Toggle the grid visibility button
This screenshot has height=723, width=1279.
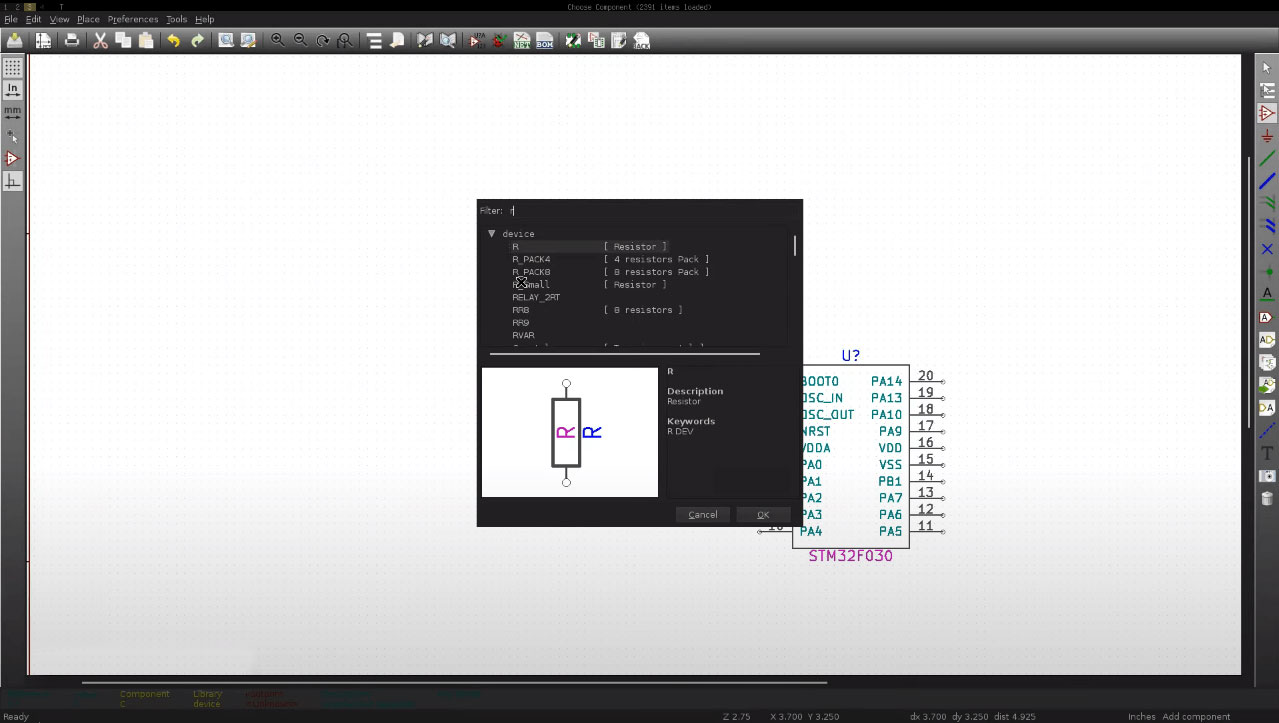[x=12, y=68]
